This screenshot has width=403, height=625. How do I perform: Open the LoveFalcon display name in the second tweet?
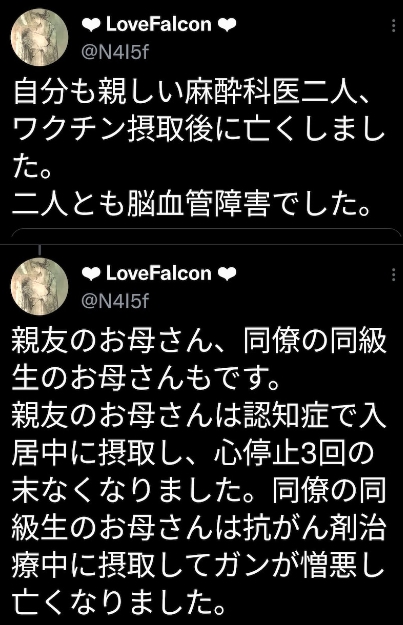click(x=159, y=273)
